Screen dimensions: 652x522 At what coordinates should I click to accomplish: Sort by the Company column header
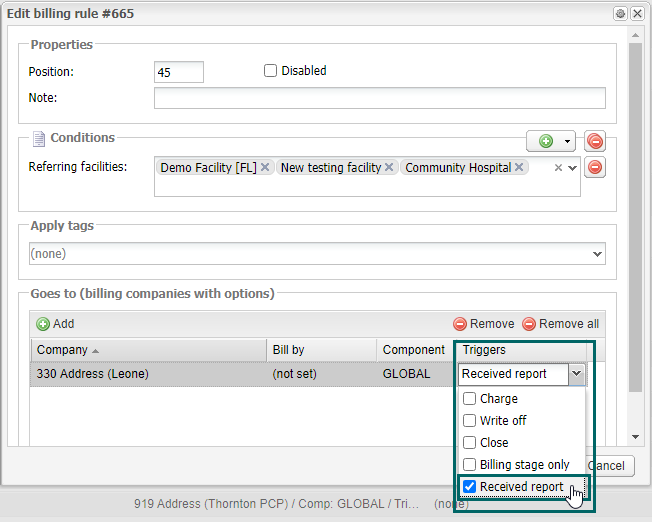click(148, 350)
